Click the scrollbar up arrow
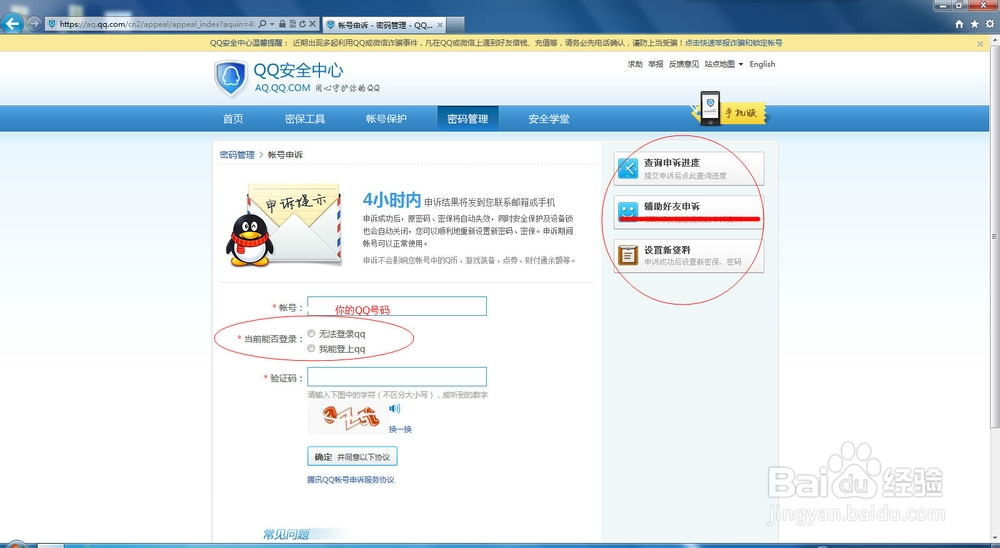The width and height of the screenshot is (1000, 548). (x=994, y=40)
